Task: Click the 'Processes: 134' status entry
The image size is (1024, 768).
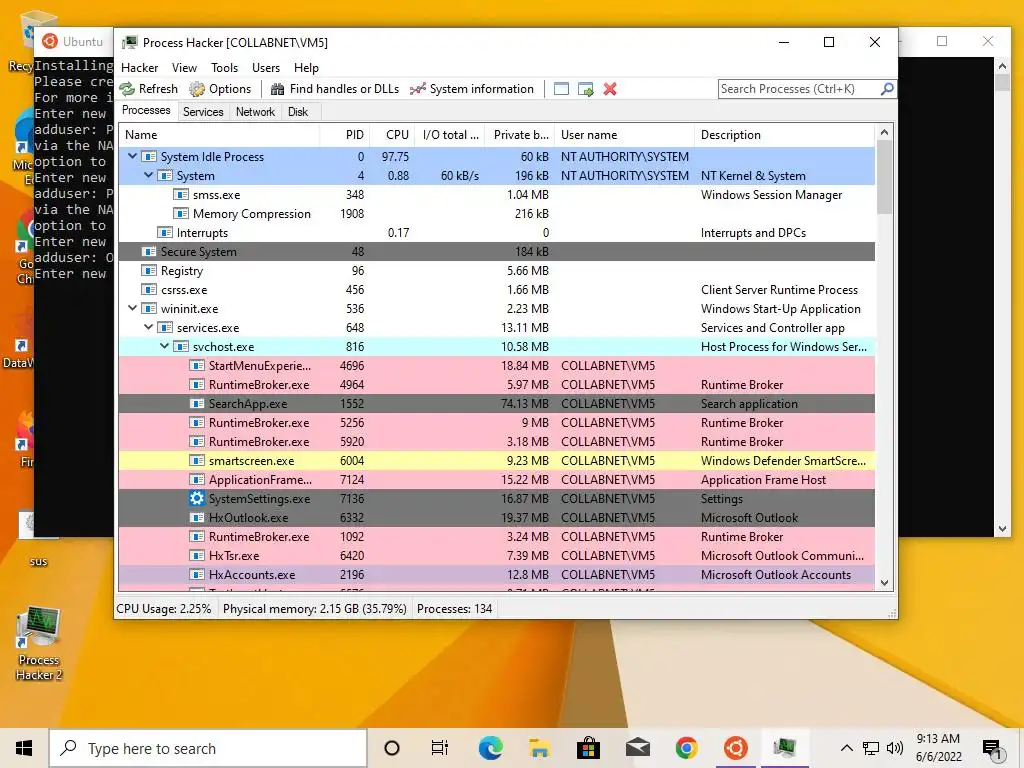Action: point(455,609)
